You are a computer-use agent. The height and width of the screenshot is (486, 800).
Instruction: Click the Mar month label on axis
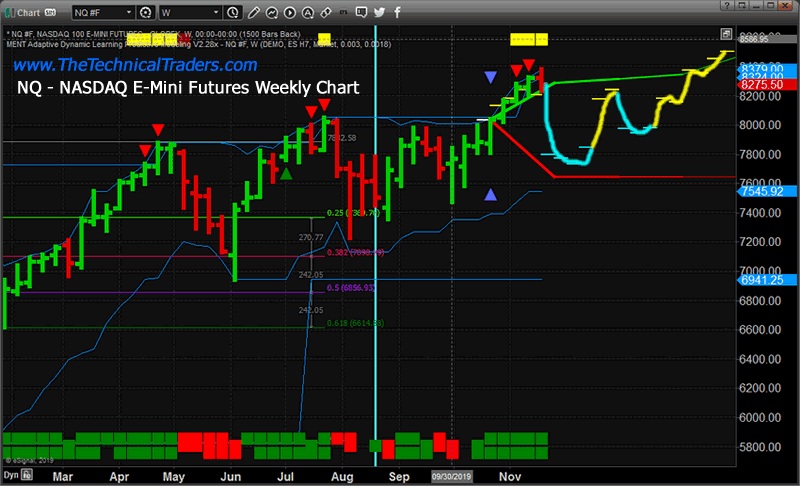pos(63,477)
